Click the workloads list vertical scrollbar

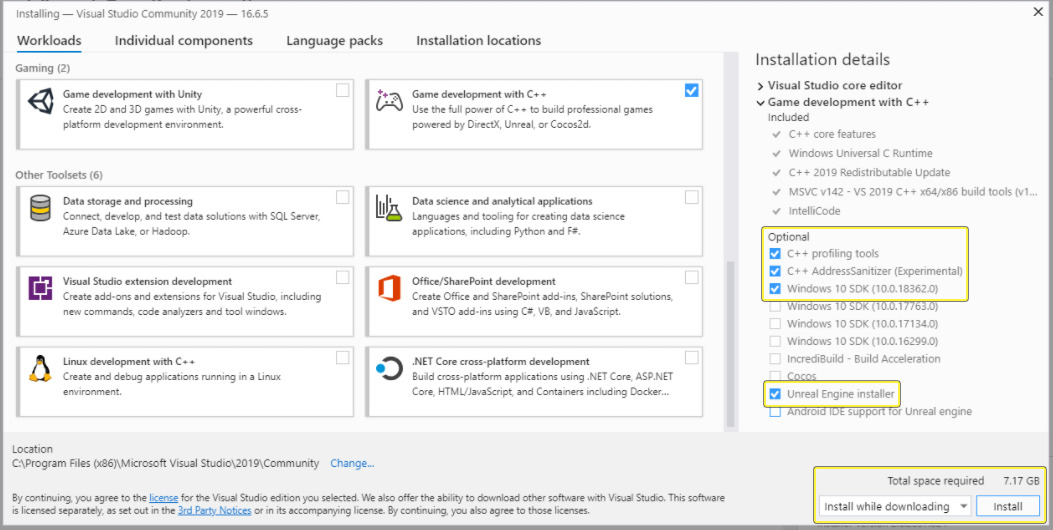pyautogui.click(x=731, y=343)
